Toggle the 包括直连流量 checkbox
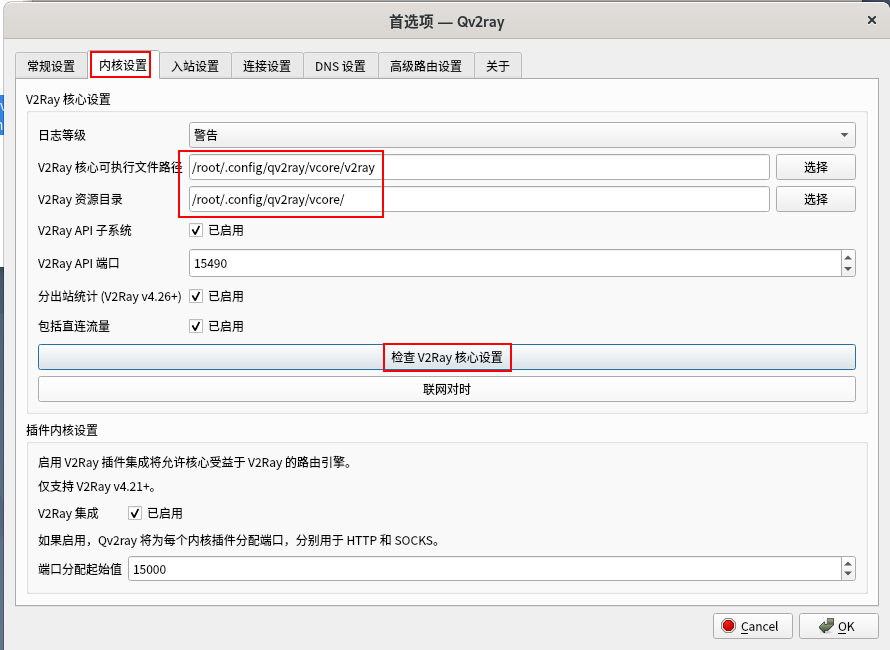890x650 pixels. (x=196, y=326)
